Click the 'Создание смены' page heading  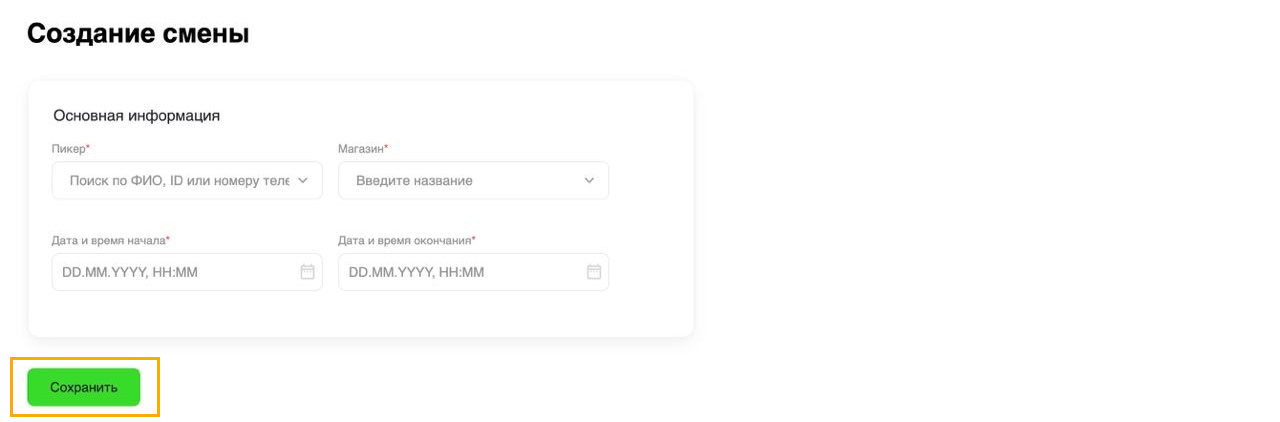click(138, 34)
